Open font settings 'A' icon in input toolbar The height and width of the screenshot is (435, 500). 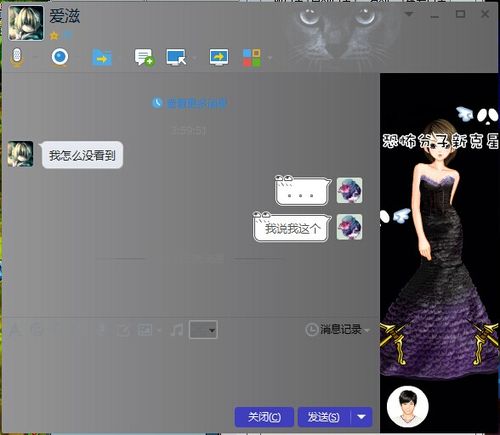pos(15,330)
